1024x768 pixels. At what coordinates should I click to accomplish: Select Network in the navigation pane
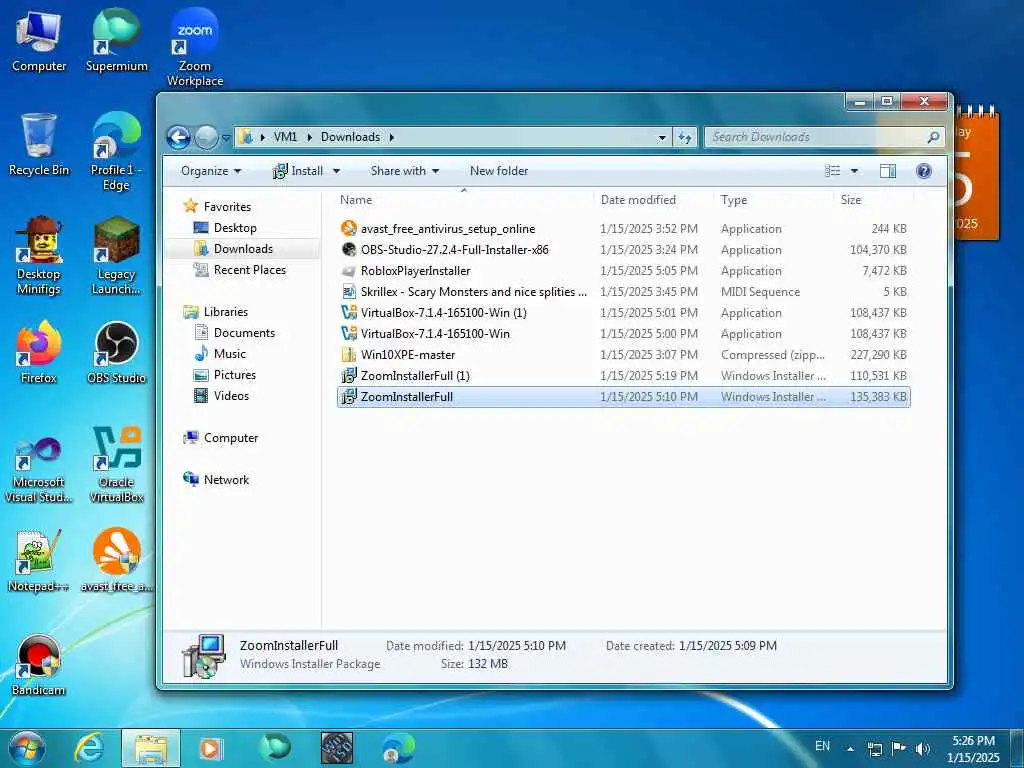click(x=217, y=479)
